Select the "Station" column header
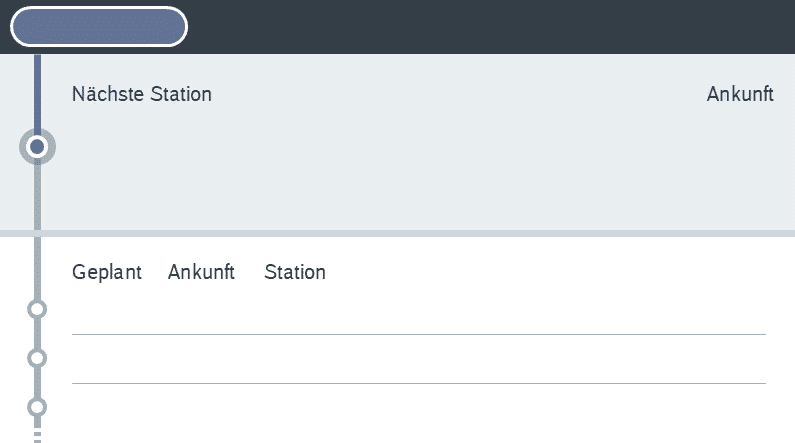 (x=295, y=272)
